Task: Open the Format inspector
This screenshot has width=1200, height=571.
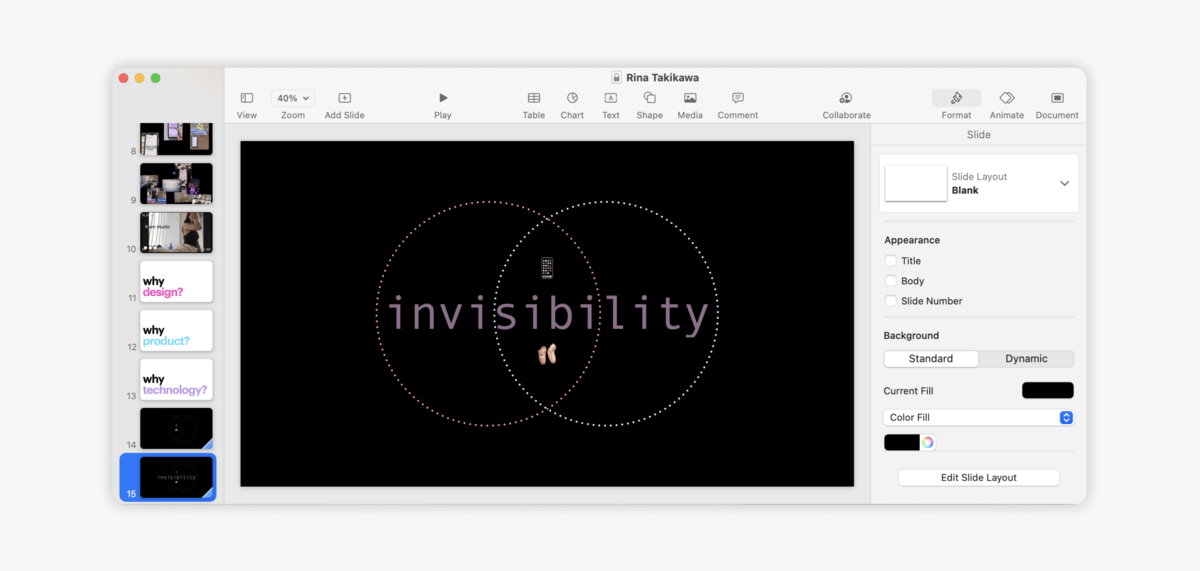Action: pos(956,98)
